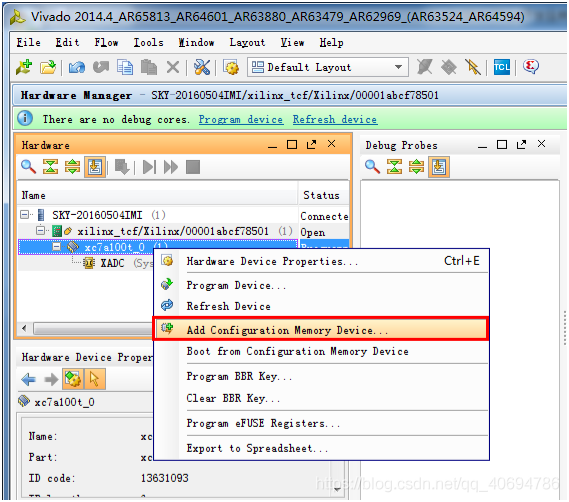Screen dimensions: 569x502
Task: Click the ID code value 13631093
Action: pos(165,478)
